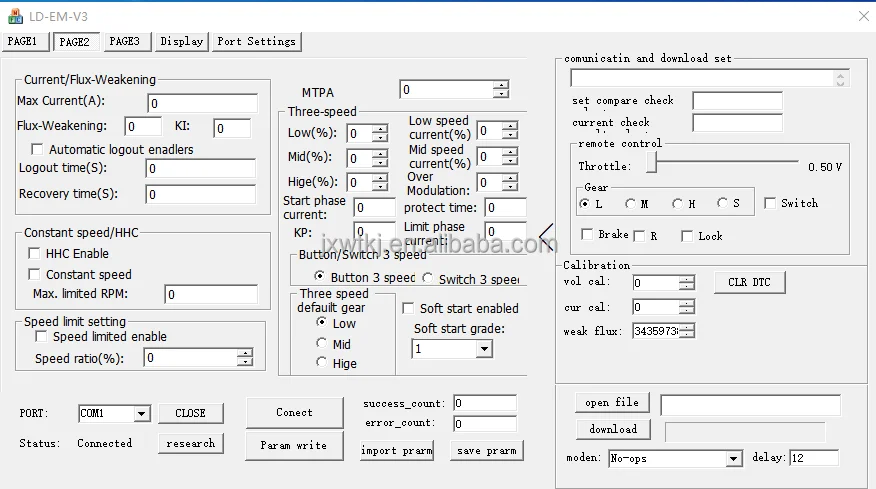Viewport: 876px width, 489px height.
Task: Click the set compare check field
Action: (737, 101)
